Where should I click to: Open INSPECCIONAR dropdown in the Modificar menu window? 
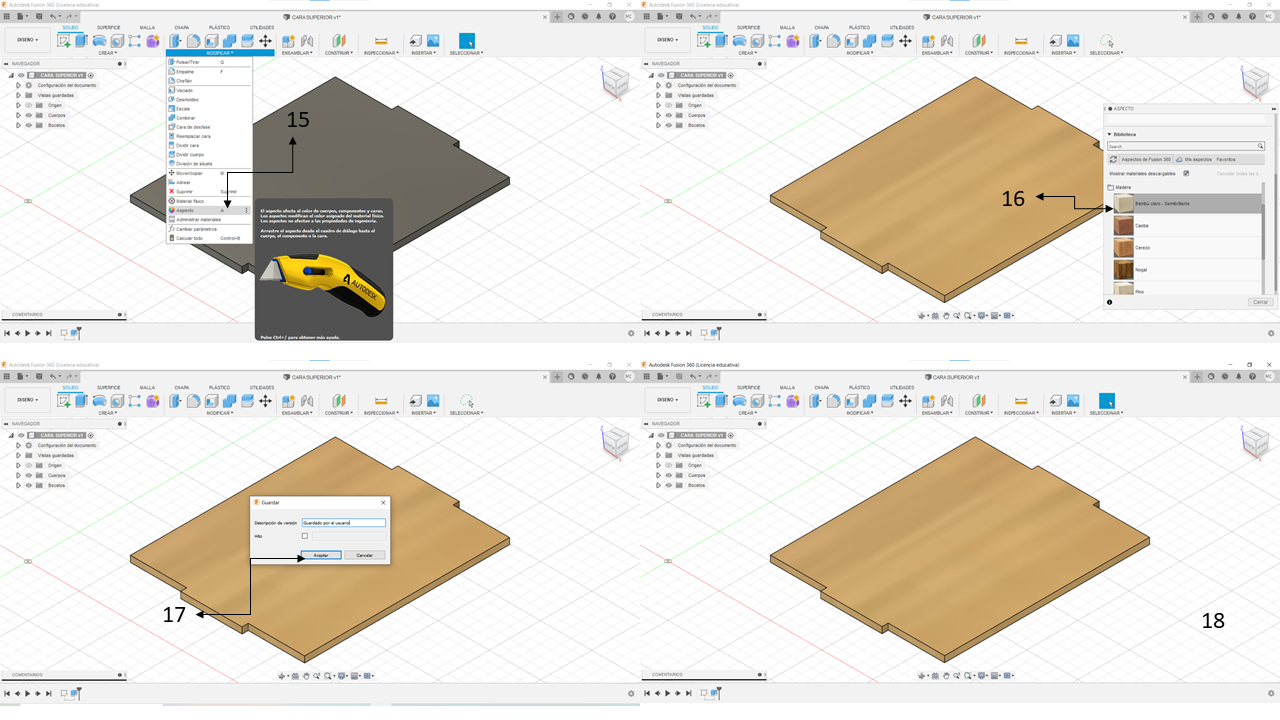click(381, 53)
